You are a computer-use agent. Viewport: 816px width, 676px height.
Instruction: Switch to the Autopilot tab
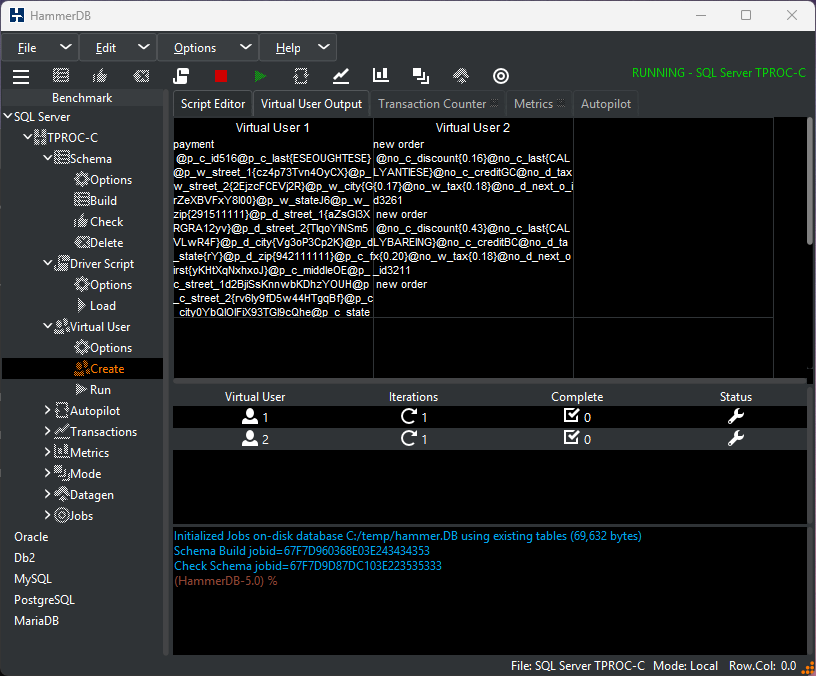606,104
